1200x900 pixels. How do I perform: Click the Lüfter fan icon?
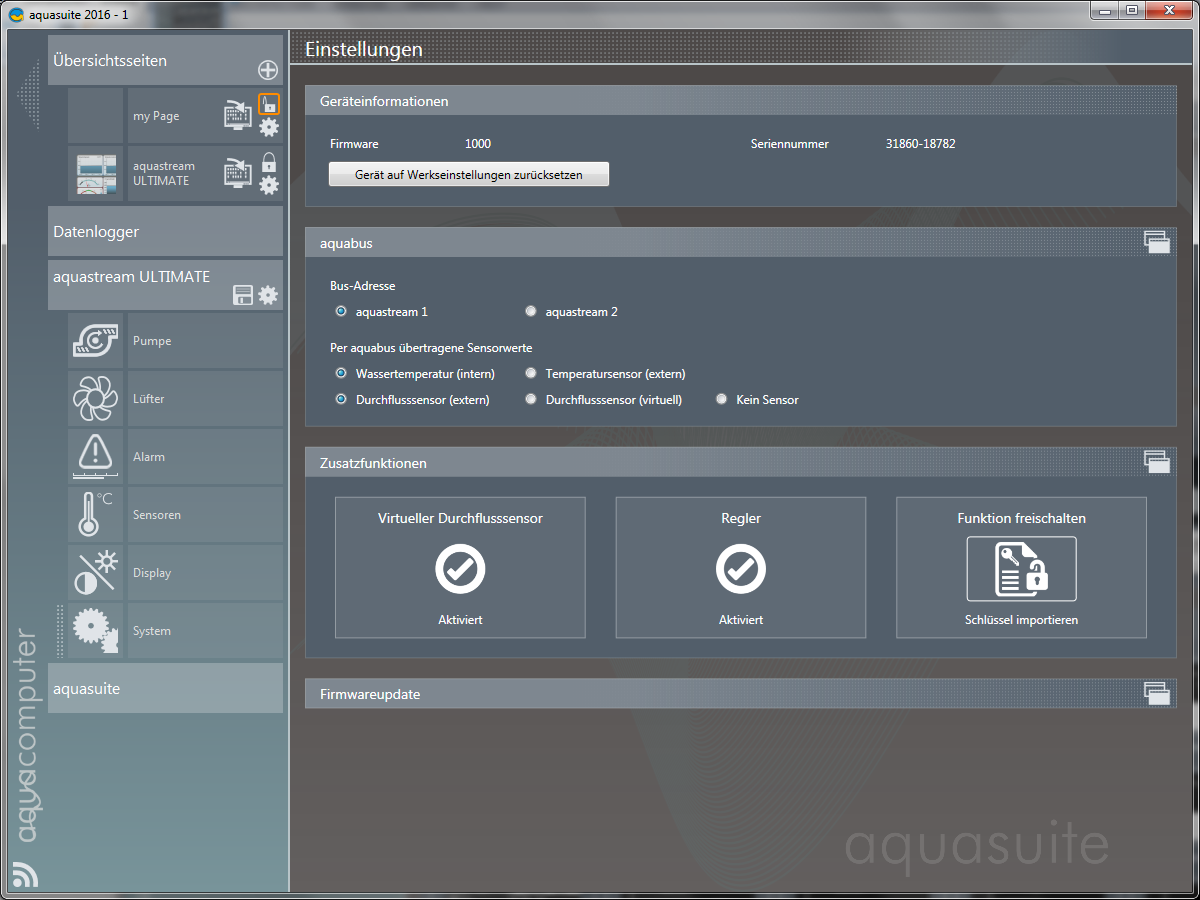(x=96, y=399)
